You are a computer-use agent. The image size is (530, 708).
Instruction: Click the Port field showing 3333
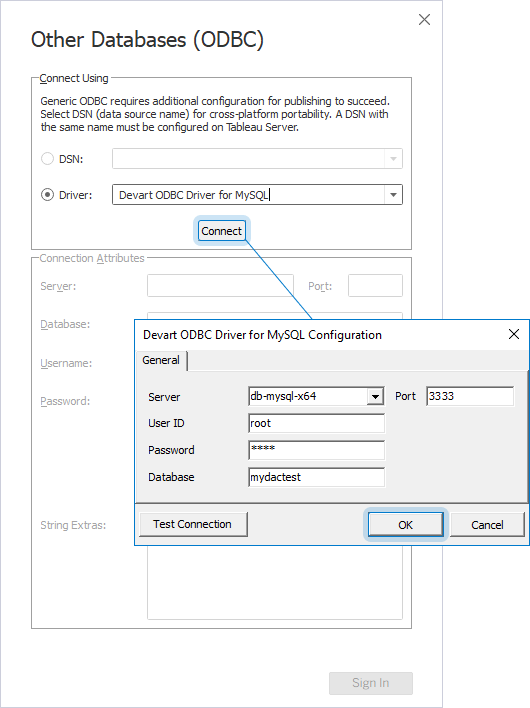[x=470, y=396]
